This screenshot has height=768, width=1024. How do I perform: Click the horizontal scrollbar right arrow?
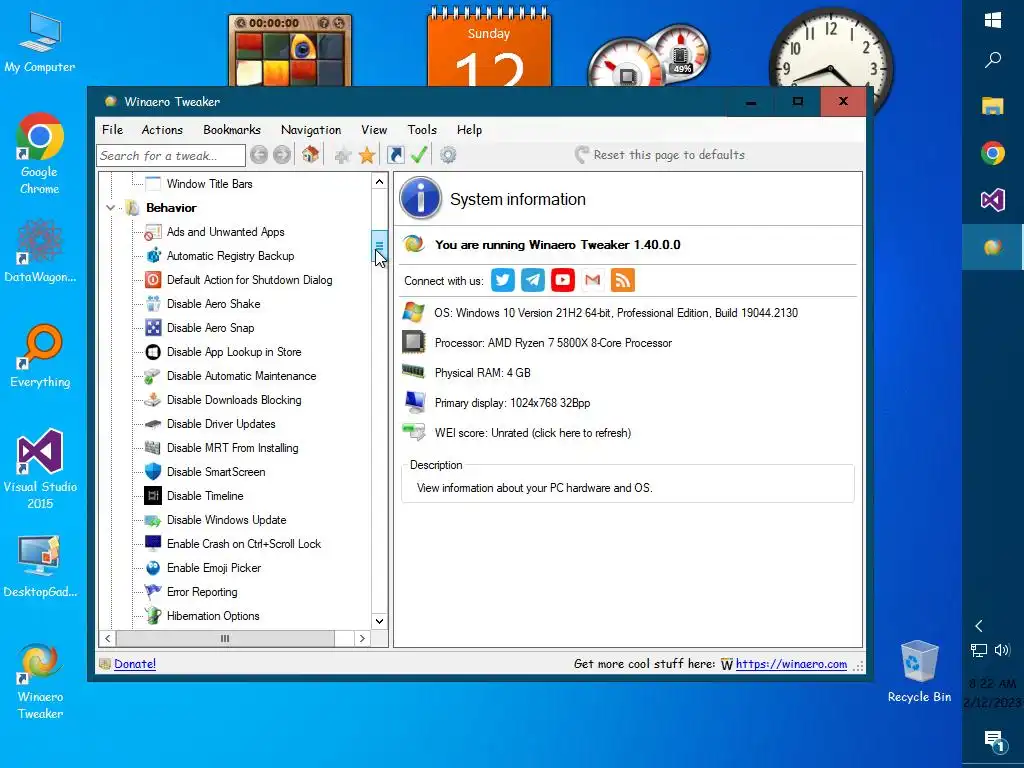click(x=362, y=638)
